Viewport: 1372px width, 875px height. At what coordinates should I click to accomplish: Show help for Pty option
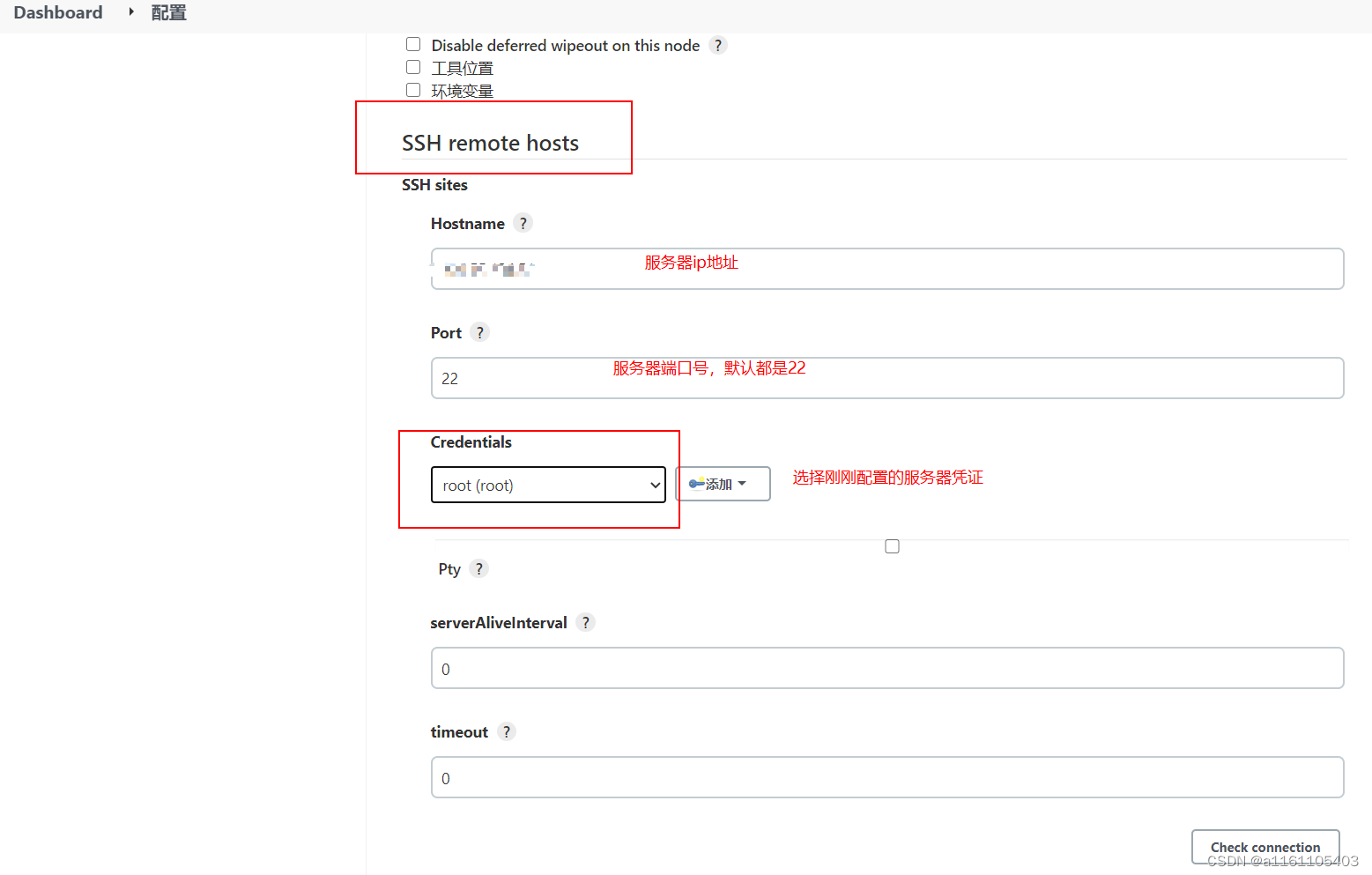pos(478,568)
